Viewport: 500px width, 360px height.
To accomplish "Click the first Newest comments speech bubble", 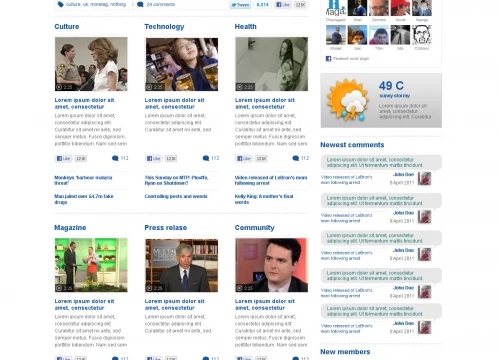I will pos(381,162).
